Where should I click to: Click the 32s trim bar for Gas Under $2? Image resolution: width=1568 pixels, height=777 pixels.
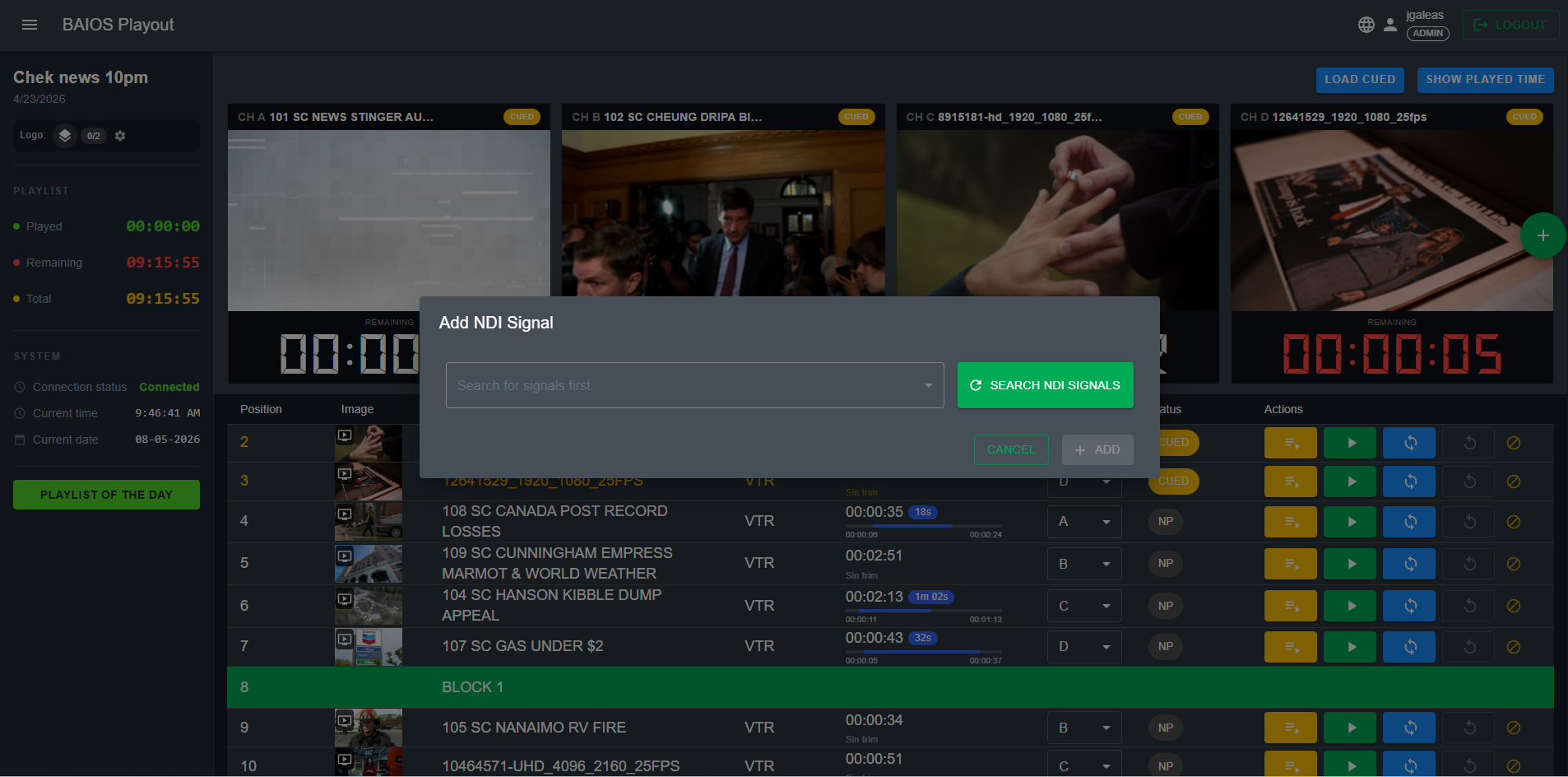[x=924, y=652]
